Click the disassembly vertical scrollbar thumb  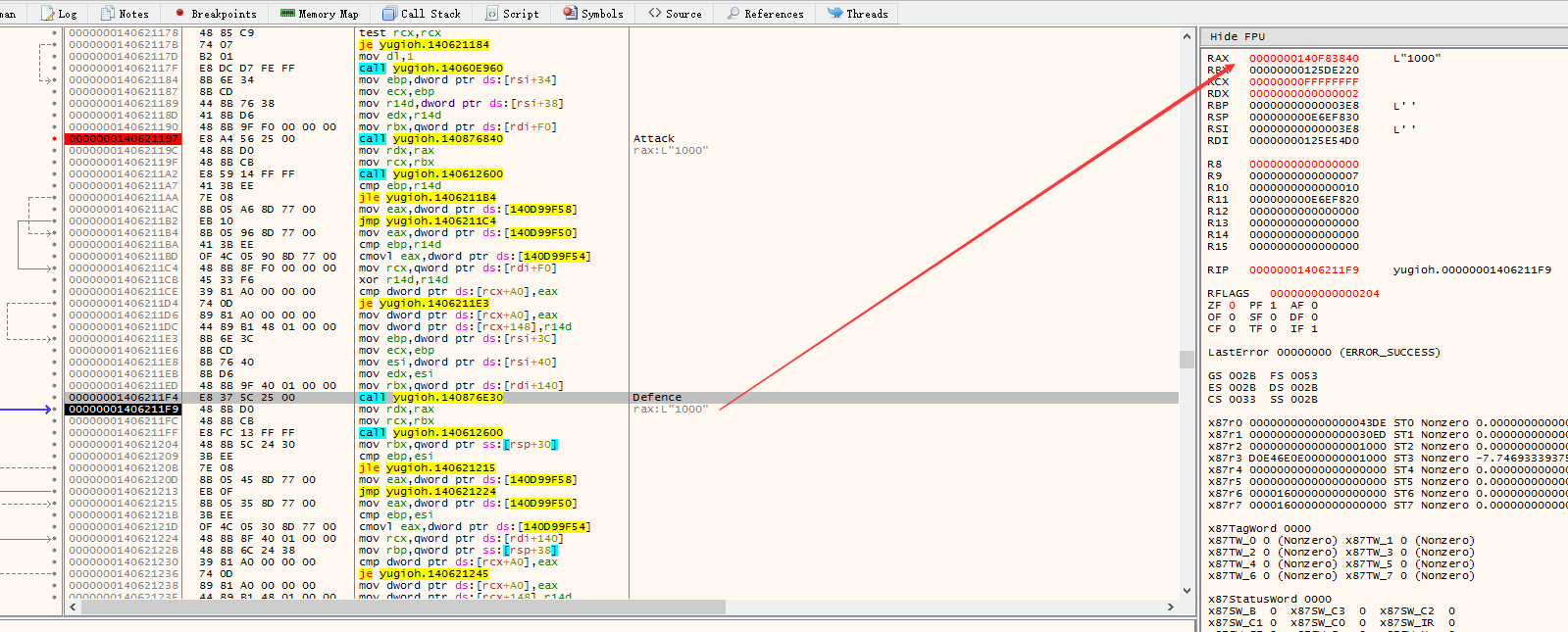1187,361
